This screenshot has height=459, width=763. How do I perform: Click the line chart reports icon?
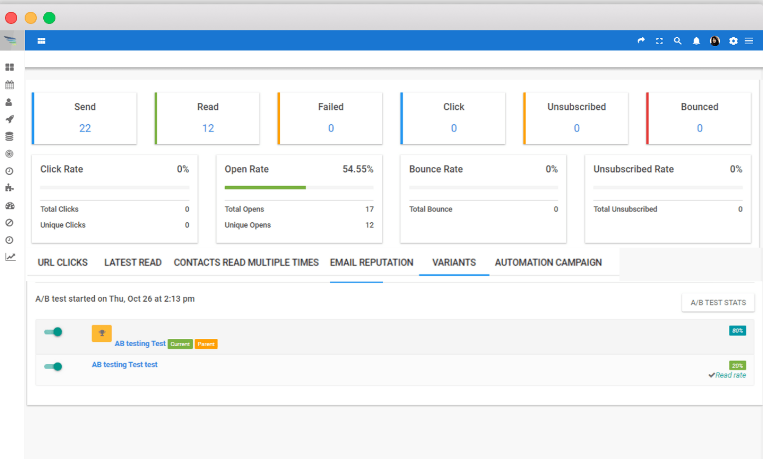[10, 257]
